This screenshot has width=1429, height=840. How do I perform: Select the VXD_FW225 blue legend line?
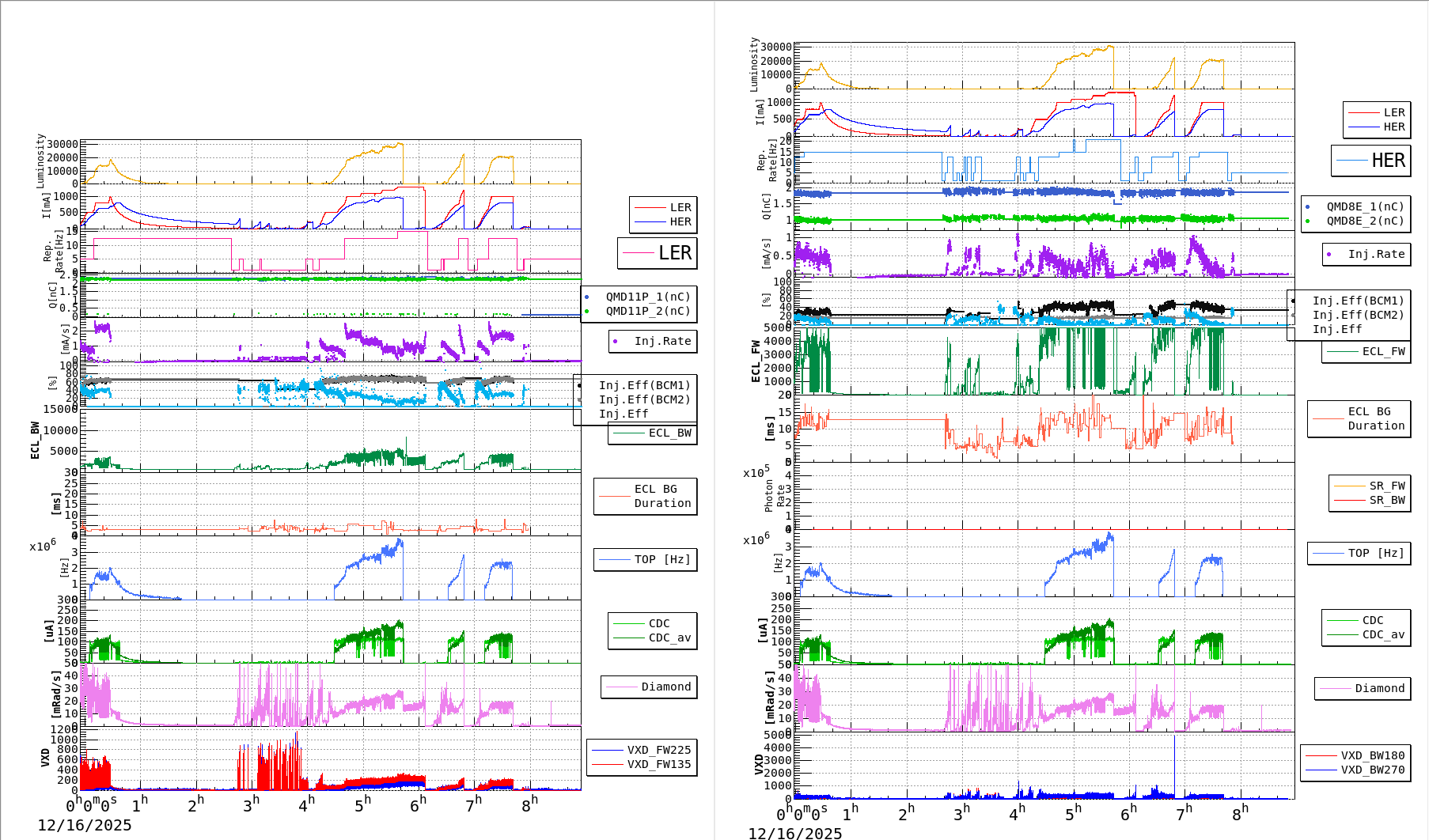(x=608, y=751)
